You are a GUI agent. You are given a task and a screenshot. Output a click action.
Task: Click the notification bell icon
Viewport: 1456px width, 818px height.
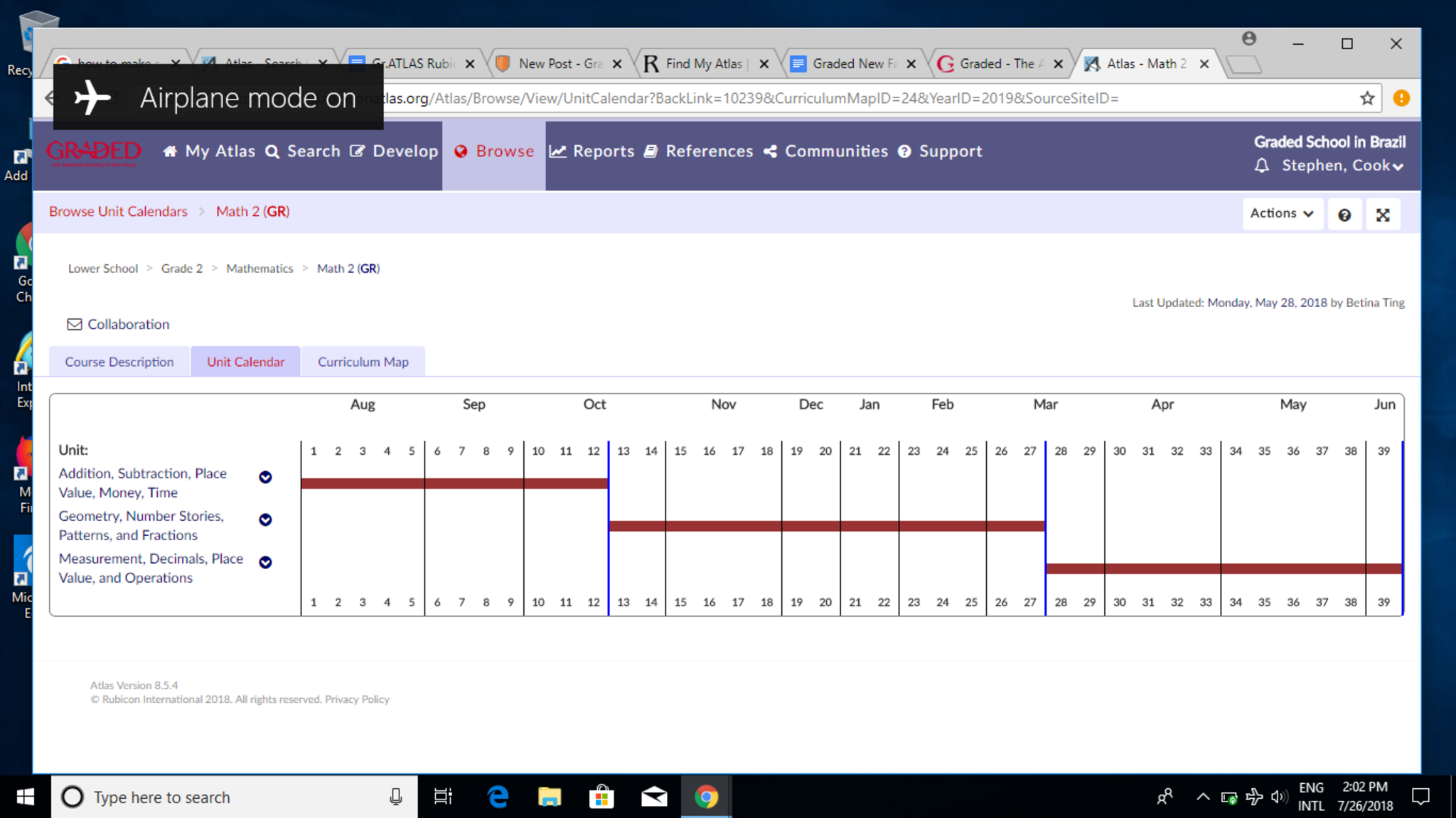[1262, 166]
